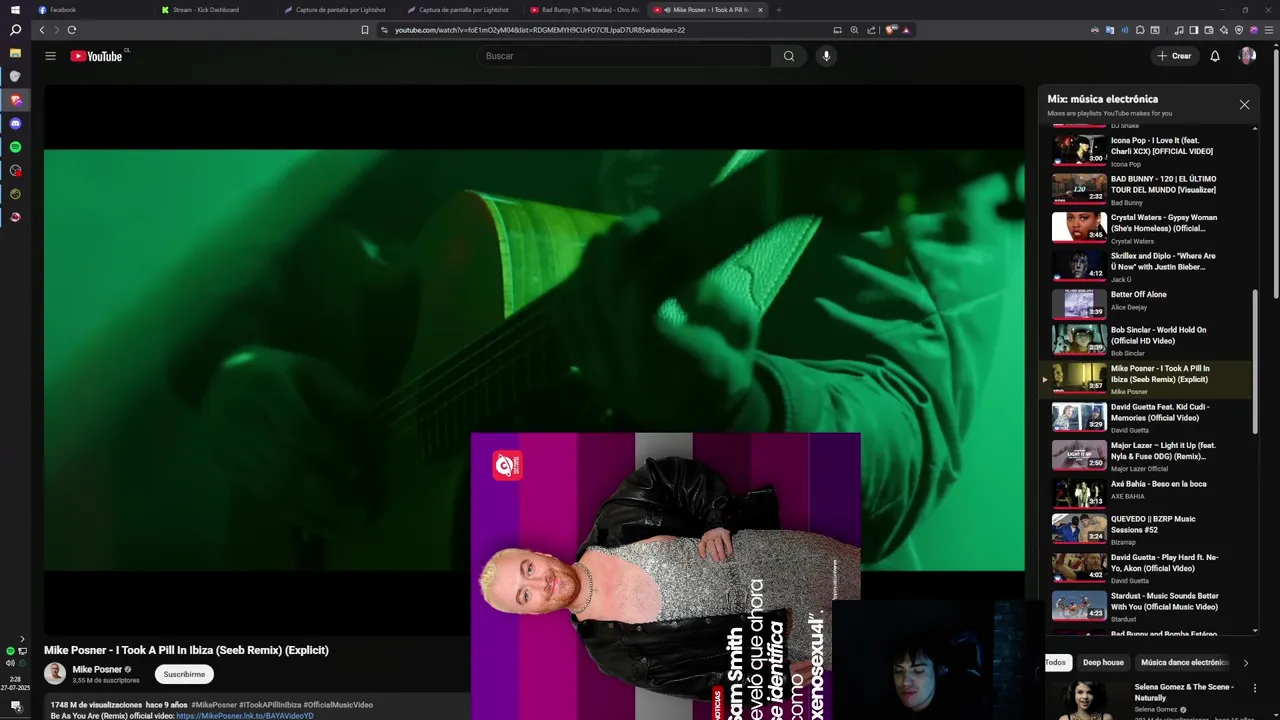Open a new browser tab
This screenshot has height=720, width=1280.
pyautogui.click(x=779, y=9)
